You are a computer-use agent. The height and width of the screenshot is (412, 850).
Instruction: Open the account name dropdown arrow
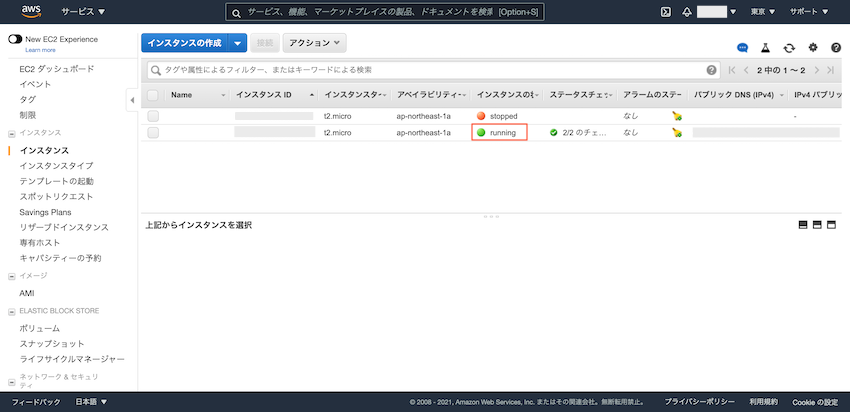point(733,12)
